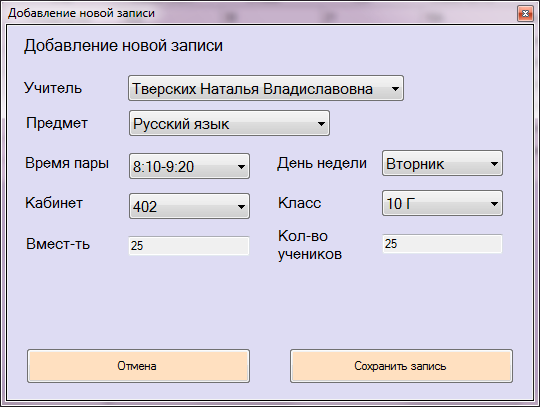
Task: Expand the Время пары time dropdown
Action: (189, 166)
